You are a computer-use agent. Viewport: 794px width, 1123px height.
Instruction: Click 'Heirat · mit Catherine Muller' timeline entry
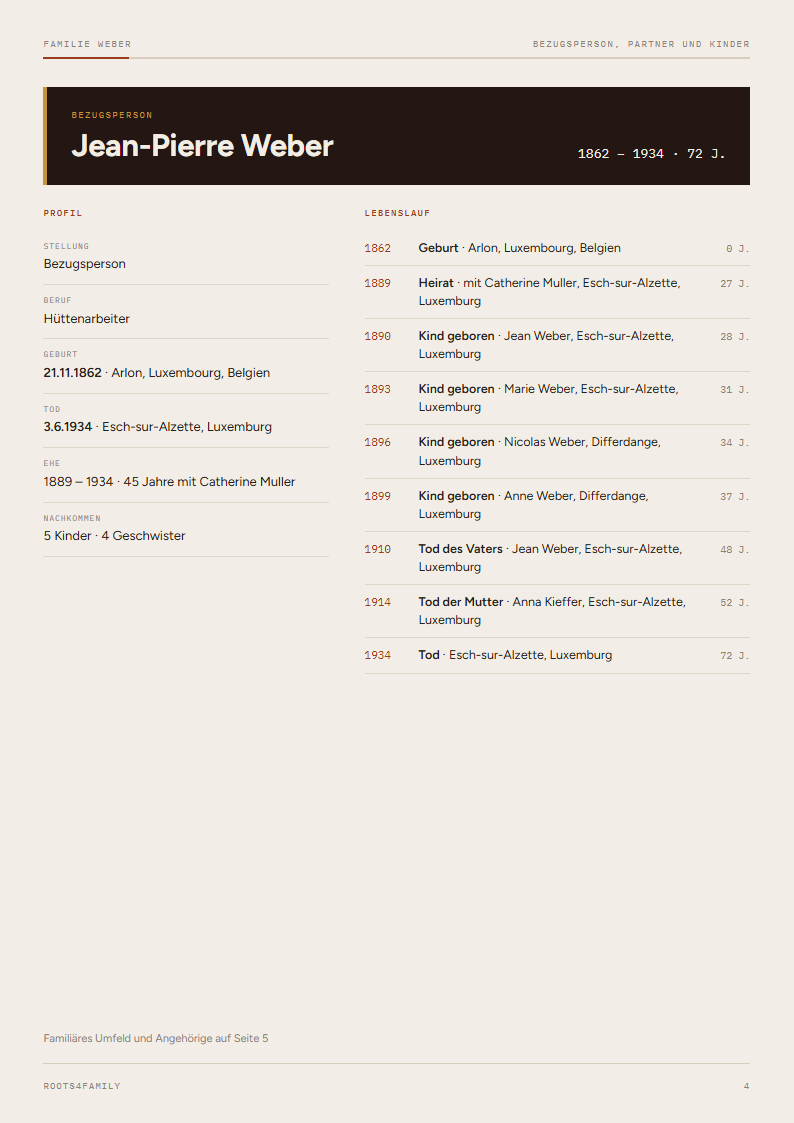(x=549, y=292)
